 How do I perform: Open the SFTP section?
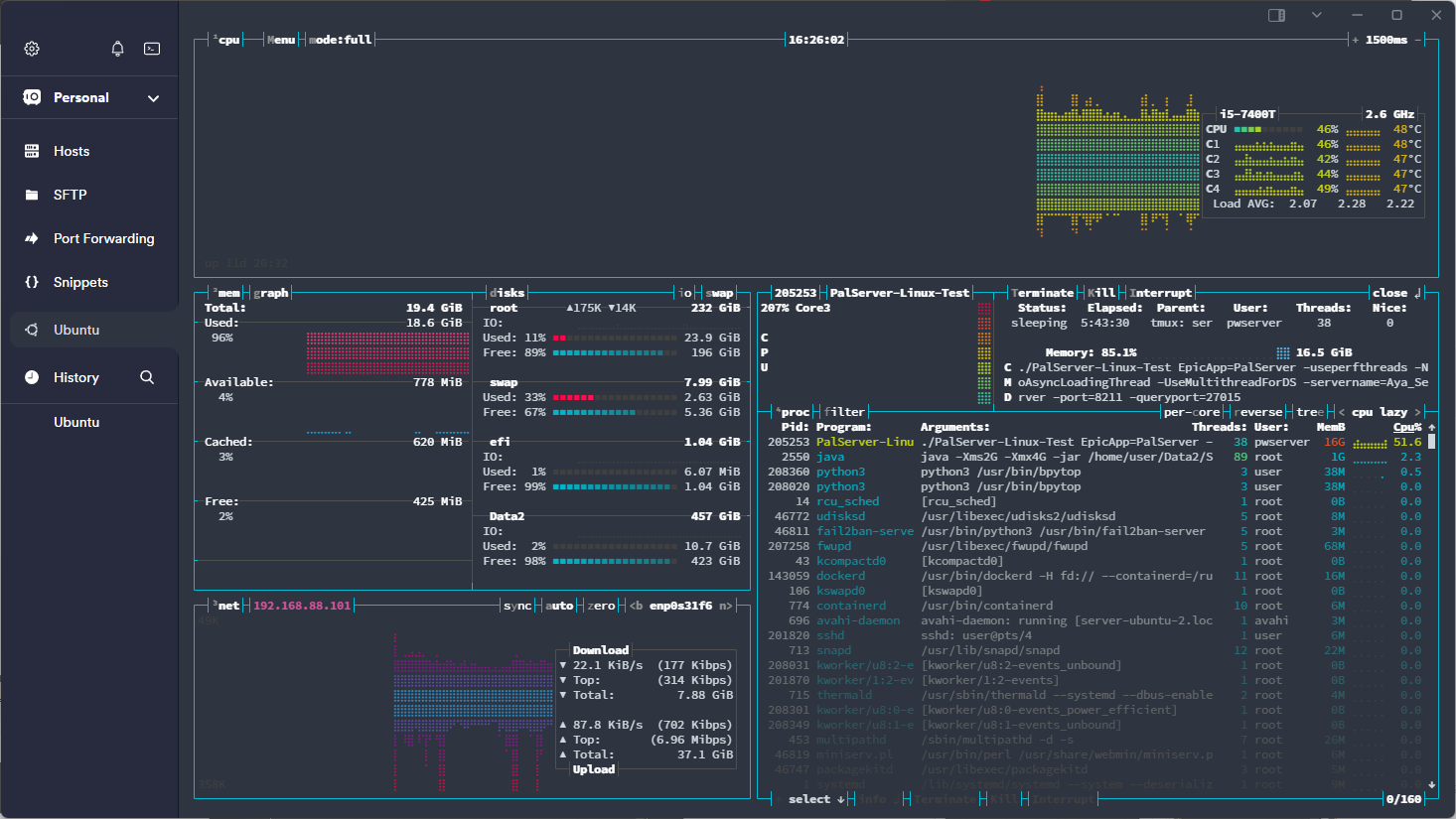tap(89, 195)
